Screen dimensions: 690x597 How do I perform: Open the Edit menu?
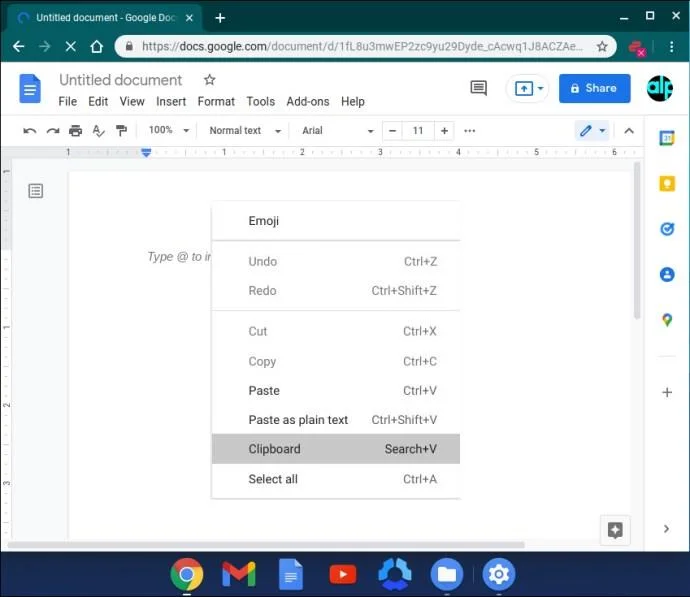coord(98,102)
